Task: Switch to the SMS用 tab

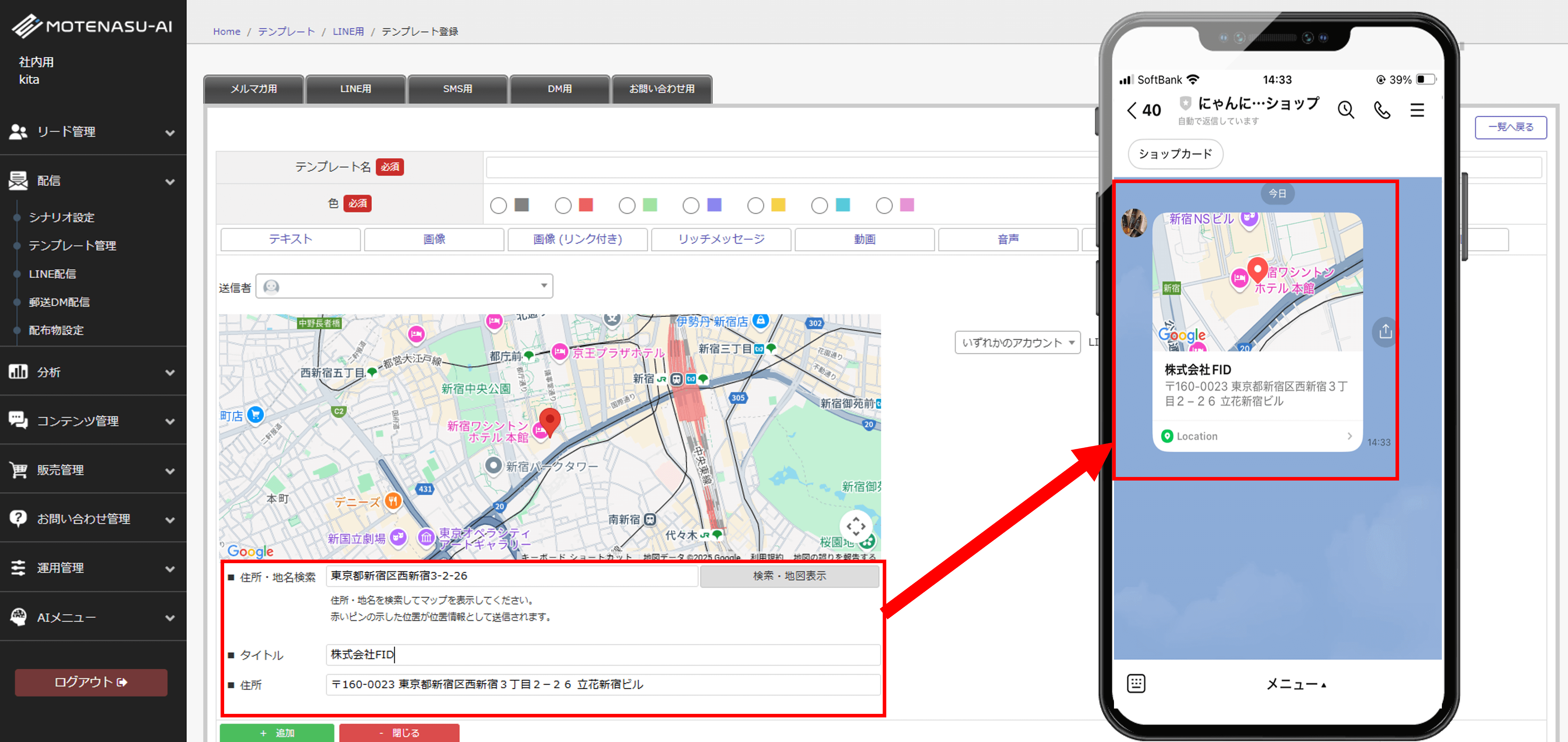Action: (x=457, y=89)
